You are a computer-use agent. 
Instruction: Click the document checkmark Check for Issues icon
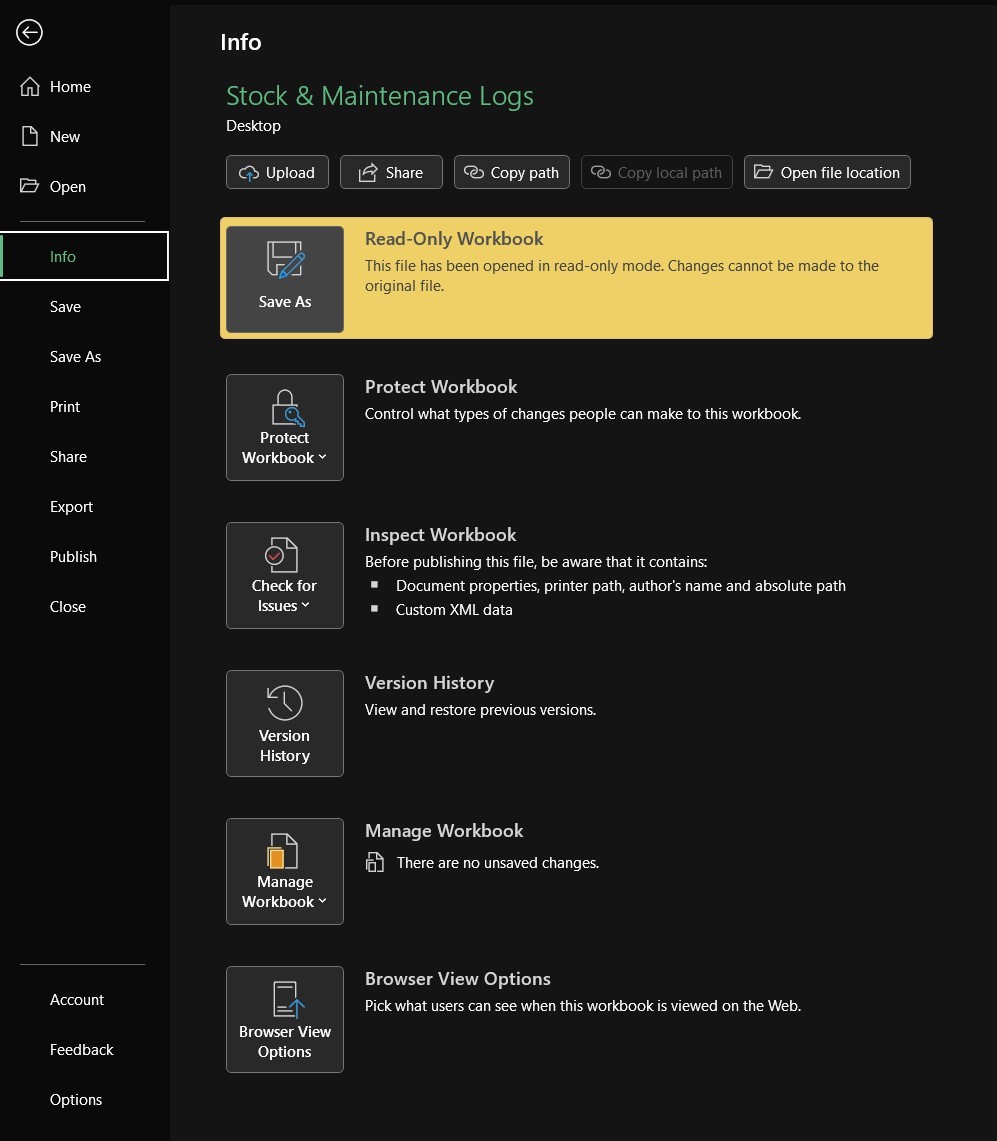(282, 555)
